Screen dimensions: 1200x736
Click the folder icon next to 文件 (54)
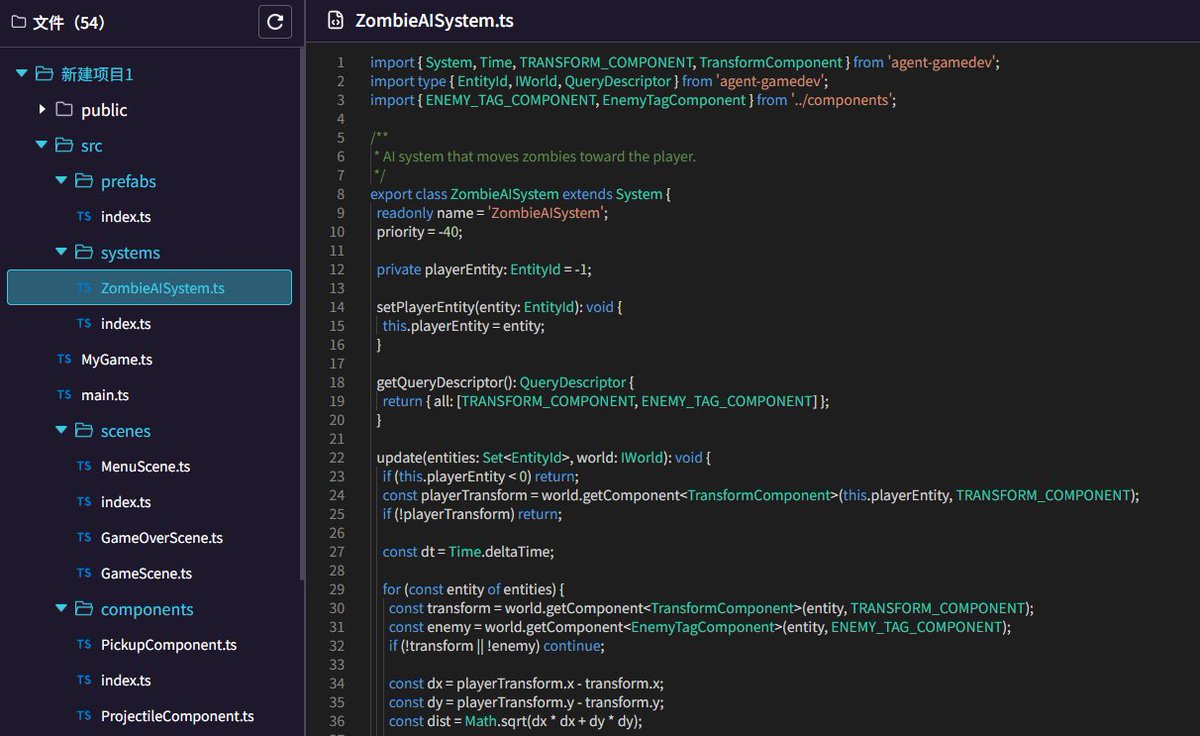click(x=19, y=22)
